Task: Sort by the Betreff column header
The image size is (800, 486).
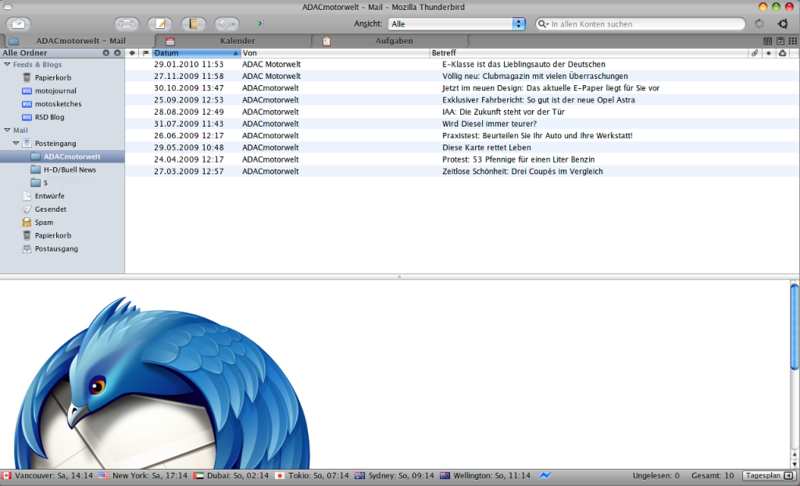Action: [x=589, y=53]
